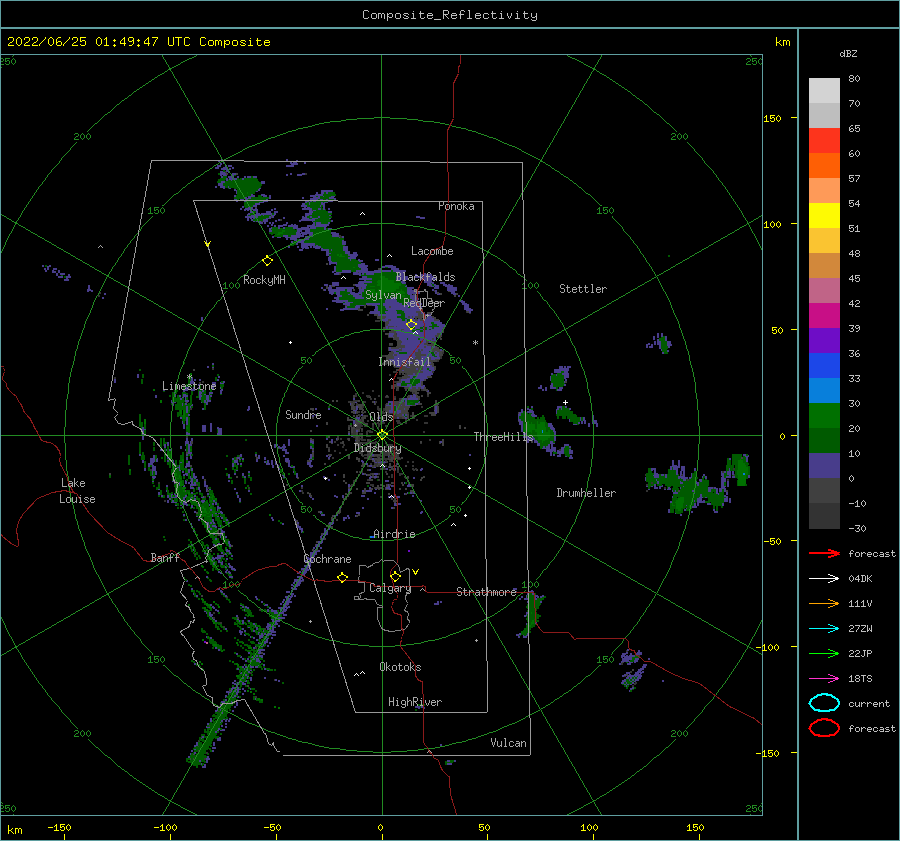Click the magenta 18TS arrow icon
The width and height of the screenshot is (900, 841).
pyautogui.click(x=824, y=679)
